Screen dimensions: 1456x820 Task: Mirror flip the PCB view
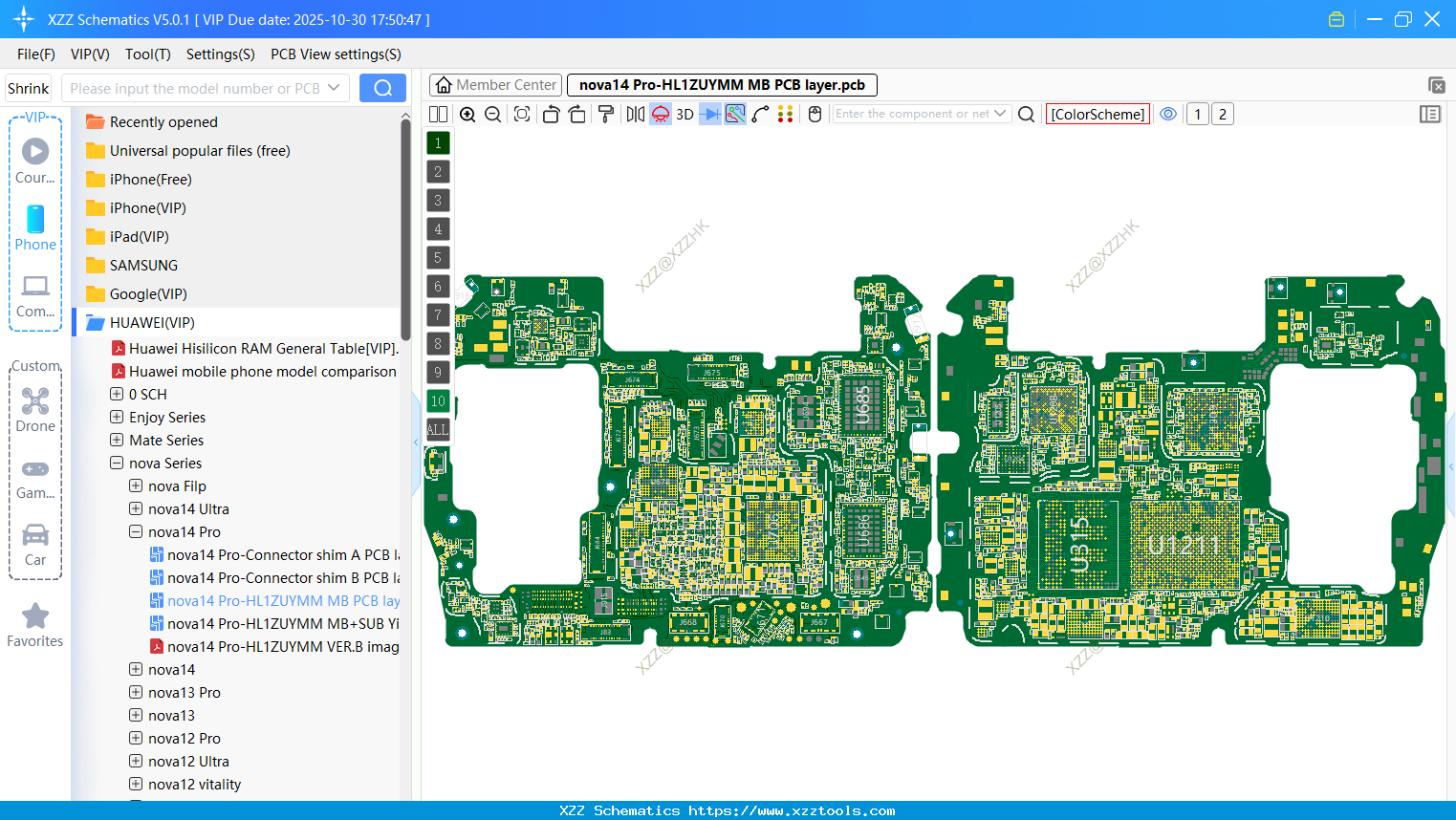(636, 114)
